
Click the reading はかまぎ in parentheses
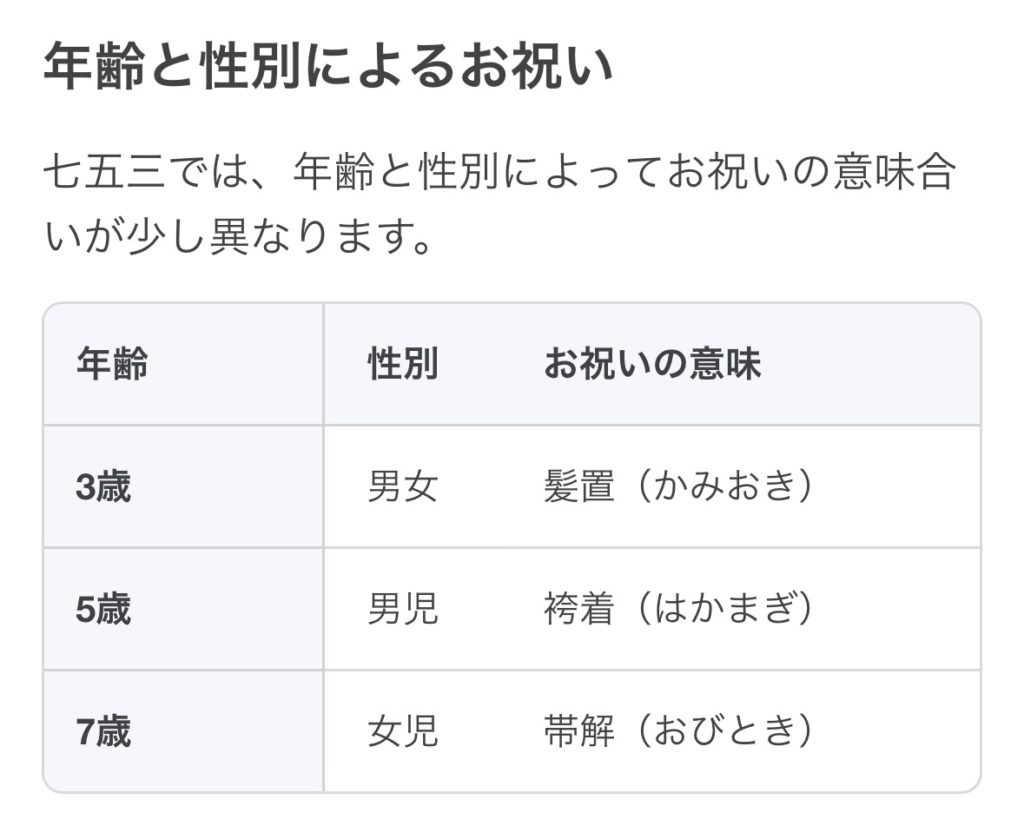726,609
